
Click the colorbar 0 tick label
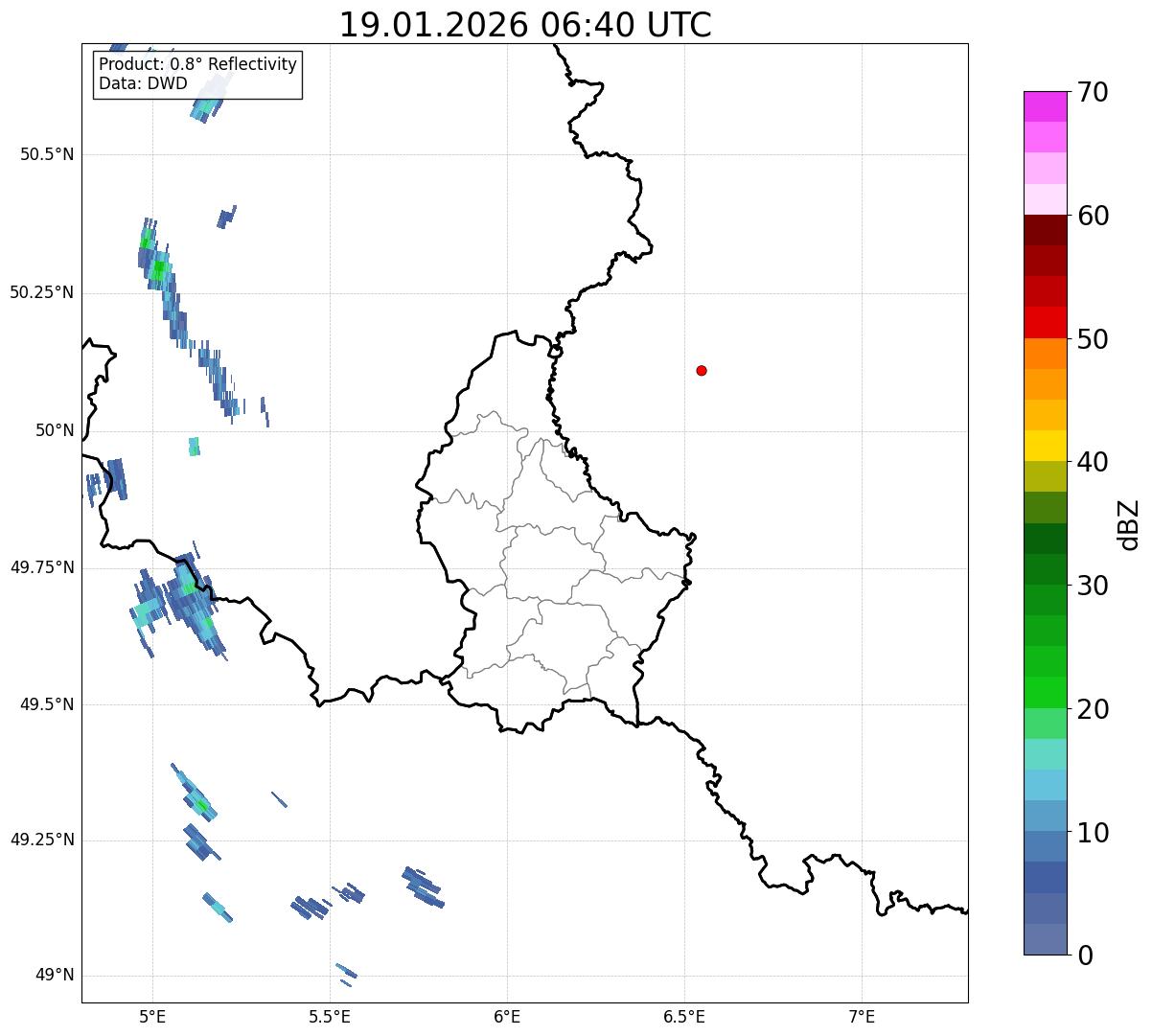[1085, 955]
